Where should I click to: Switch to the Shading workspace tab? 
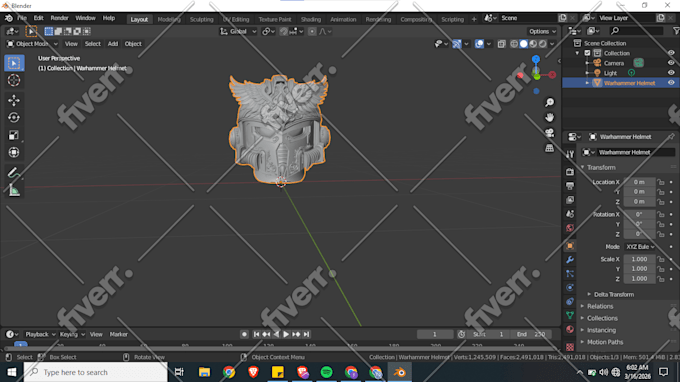click(311, 20)
